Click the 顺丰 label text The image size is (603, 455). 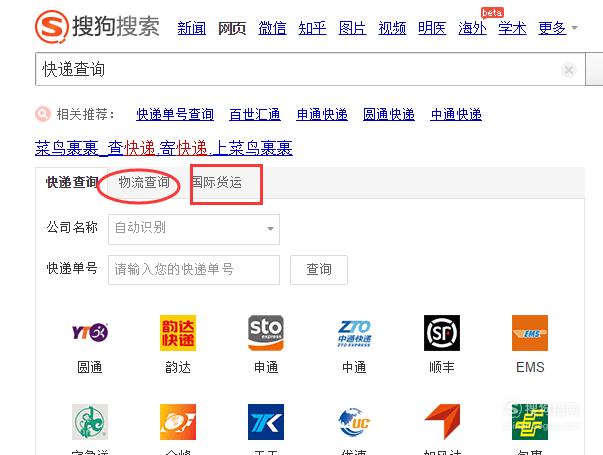[x=442, y=367]
